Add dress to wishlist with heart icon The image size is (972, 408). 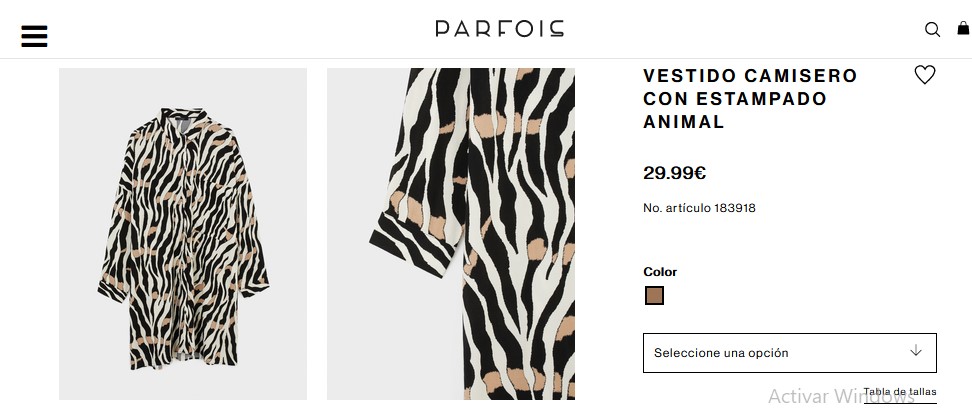coord(925,75)
